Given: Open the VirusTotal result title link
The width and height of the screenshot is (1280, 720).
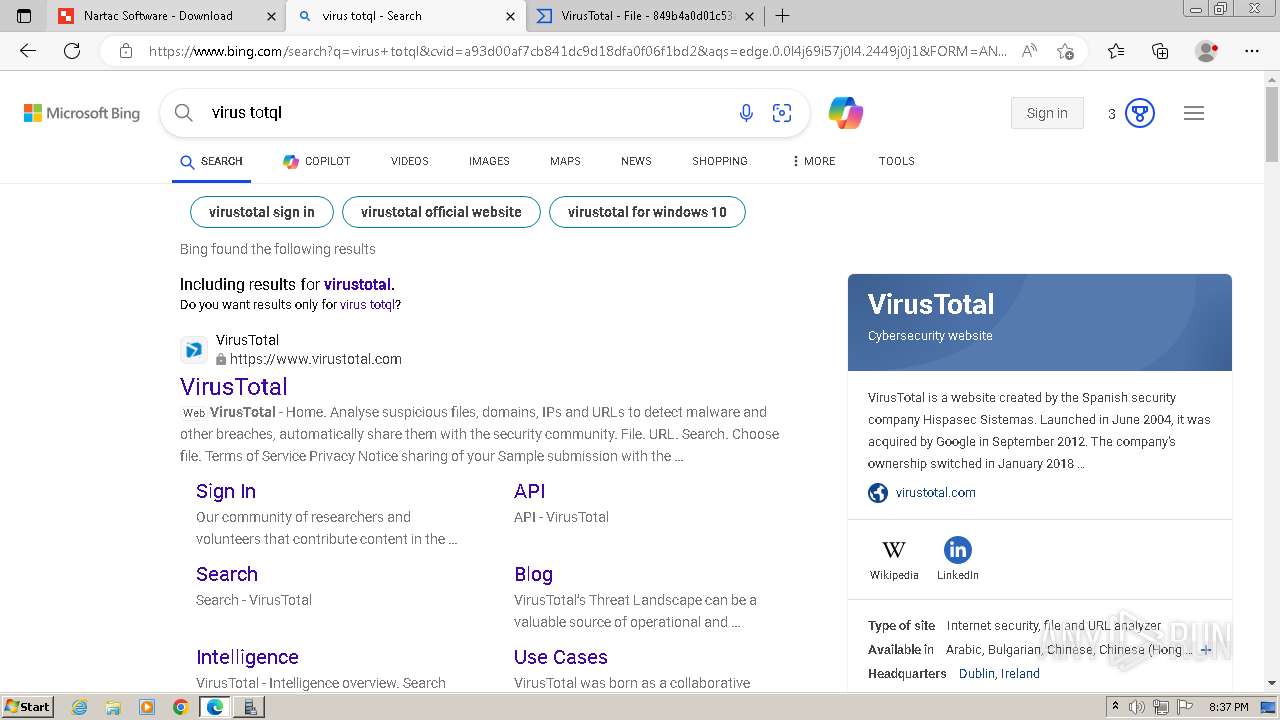Looking at the screenshot, I should pos(234,387).
